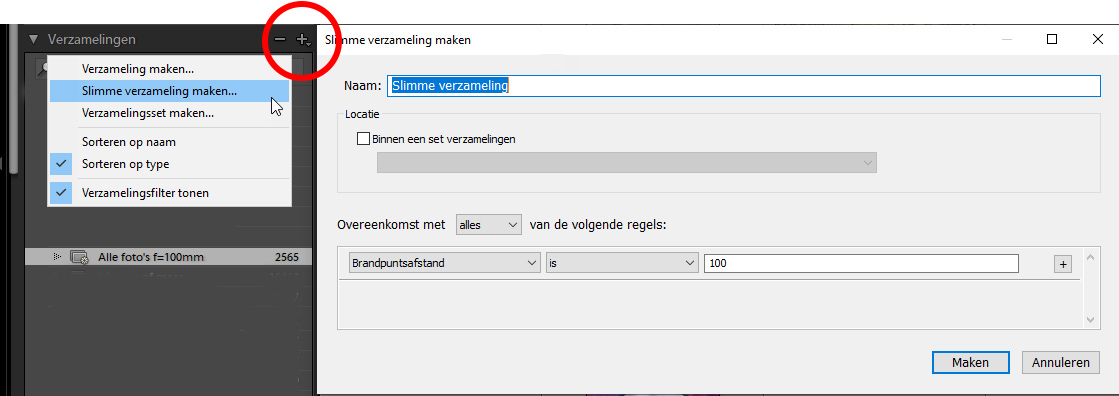Add a rule with the plus button
Image resolution: width=1119 pixels, height=396 pixels.
tap(1063, 264)
